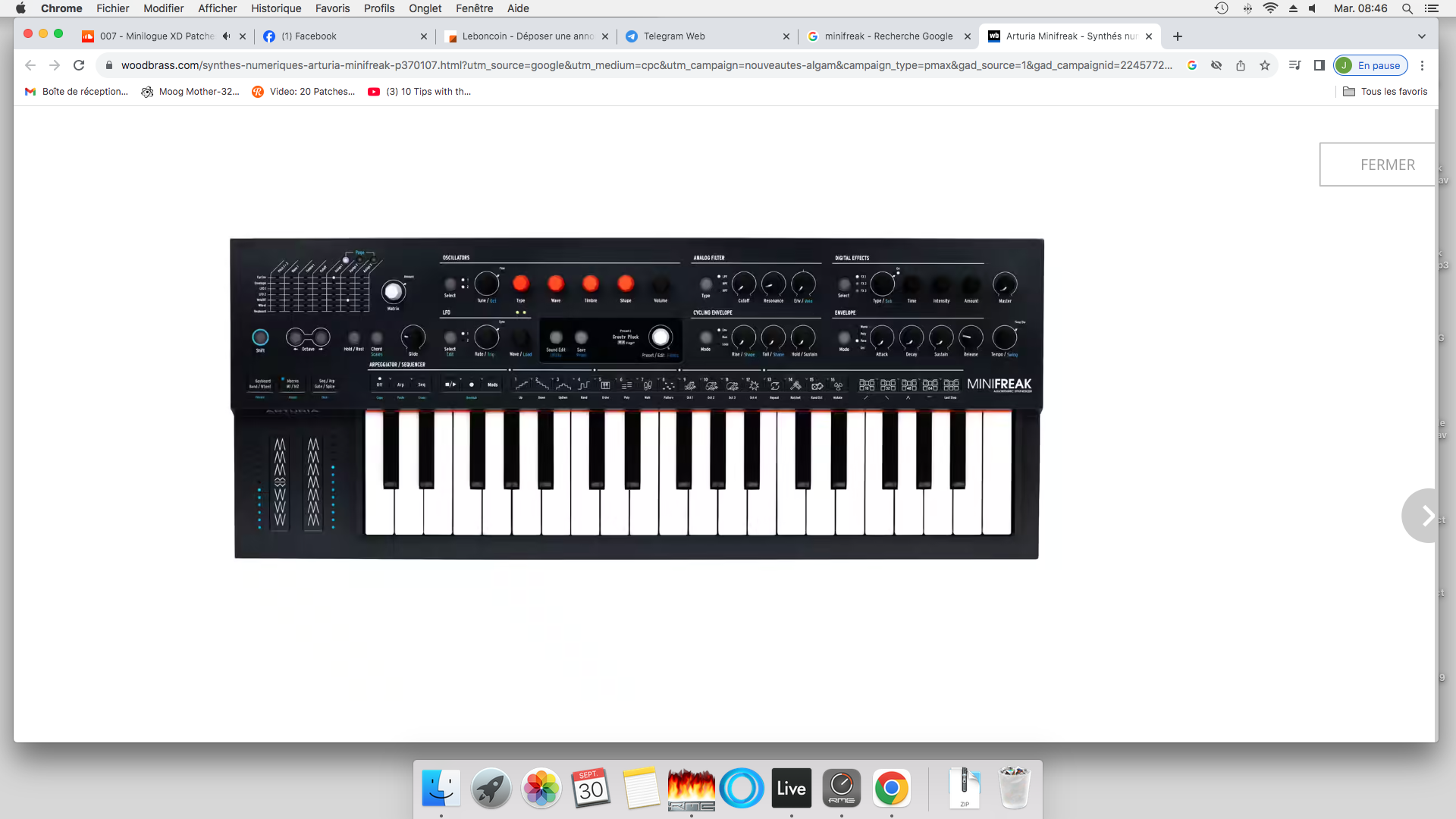Screen dimensions: 1456x819
Task: Click the FERMER button
Action: pos(1387,165)
